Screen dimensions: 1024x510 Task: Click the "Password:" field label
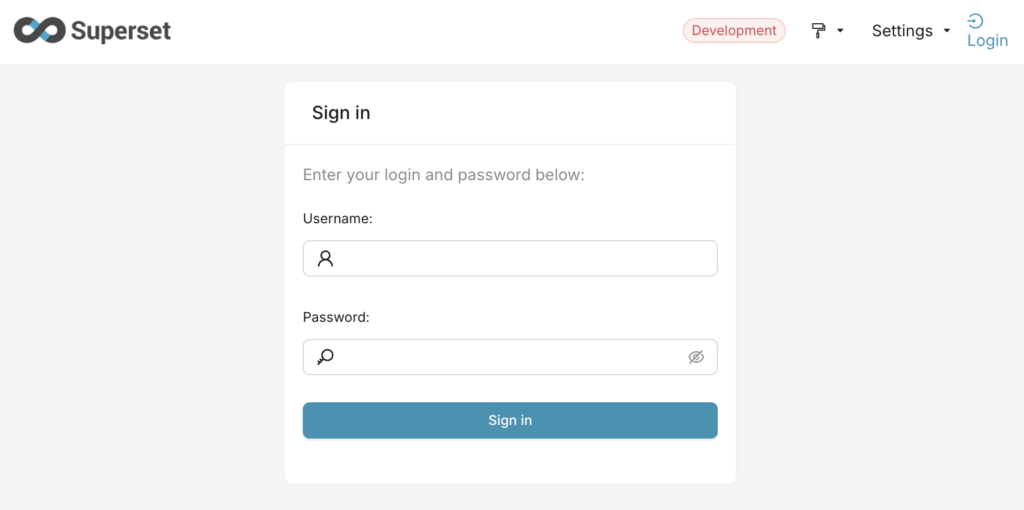click(336, 317)
